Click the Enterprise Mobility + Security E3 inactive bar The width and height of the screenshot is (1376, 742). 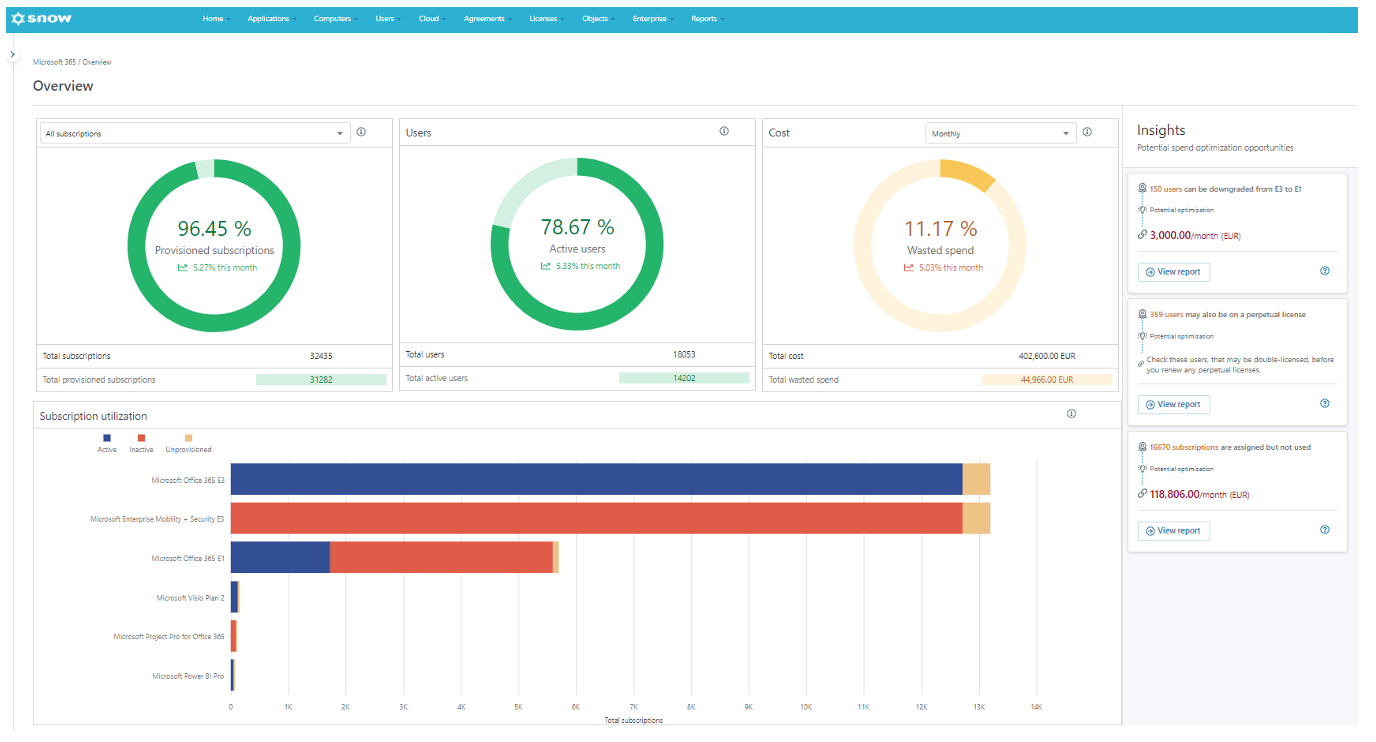596,518
